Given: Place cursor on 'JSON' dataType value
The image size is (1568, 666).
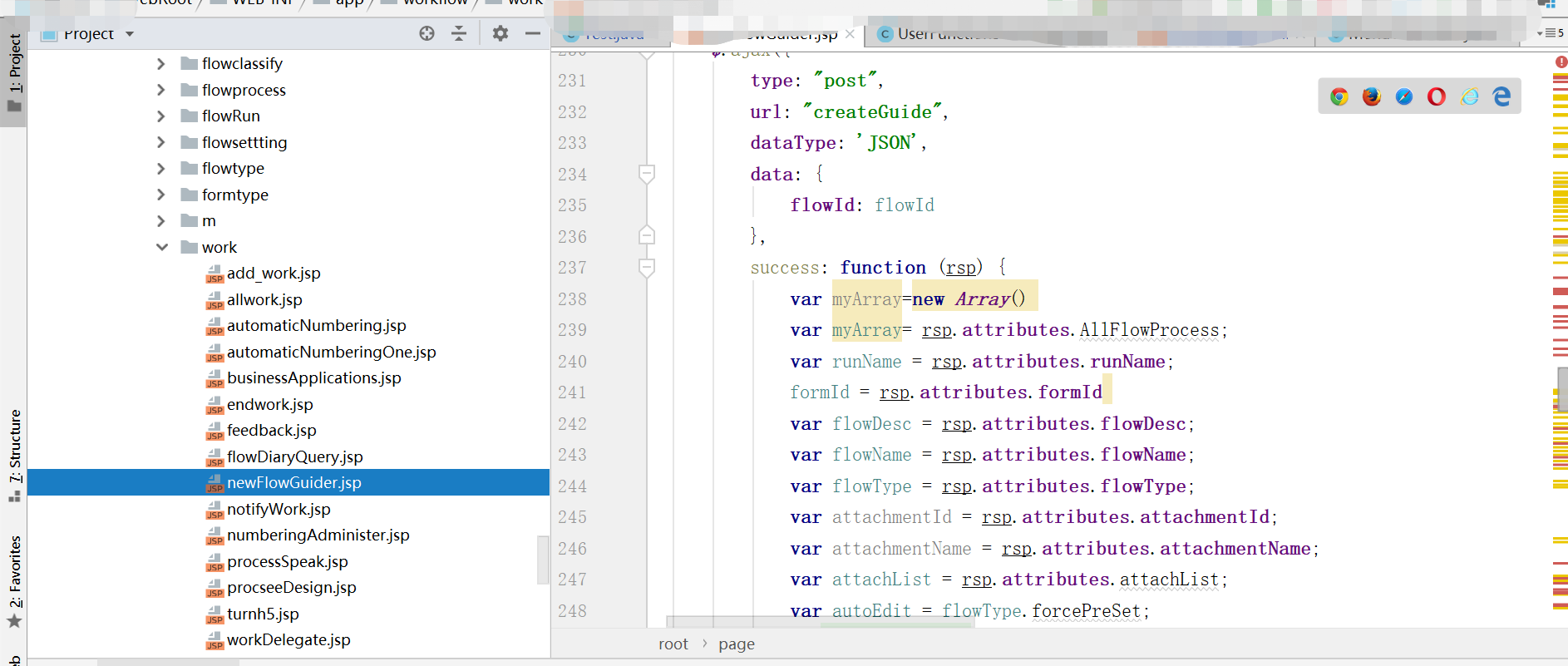Looking at the screenshot, I should (887, 143).
